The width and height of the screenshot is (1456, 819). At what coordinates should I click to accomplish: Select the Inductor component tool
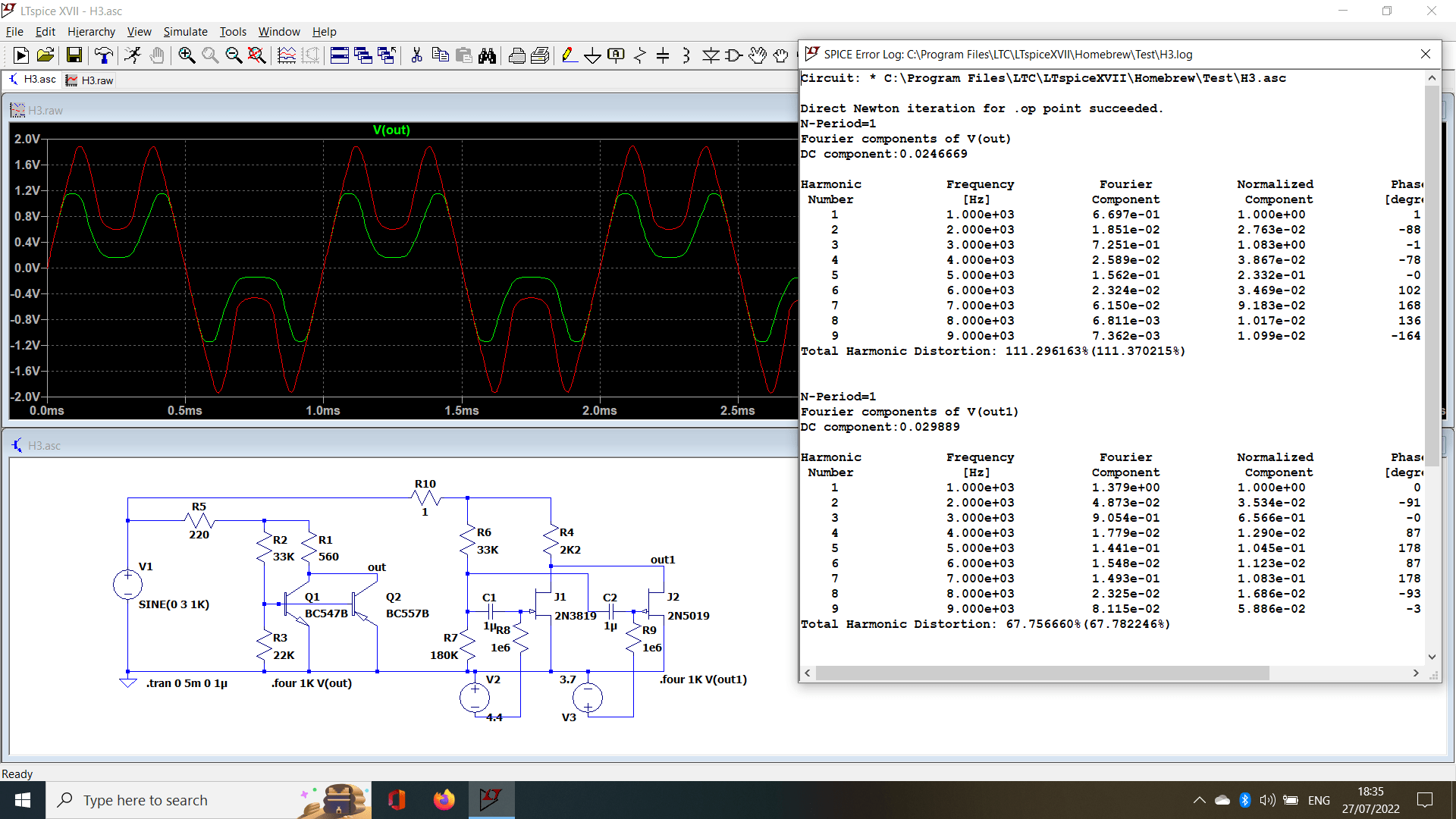686,55
